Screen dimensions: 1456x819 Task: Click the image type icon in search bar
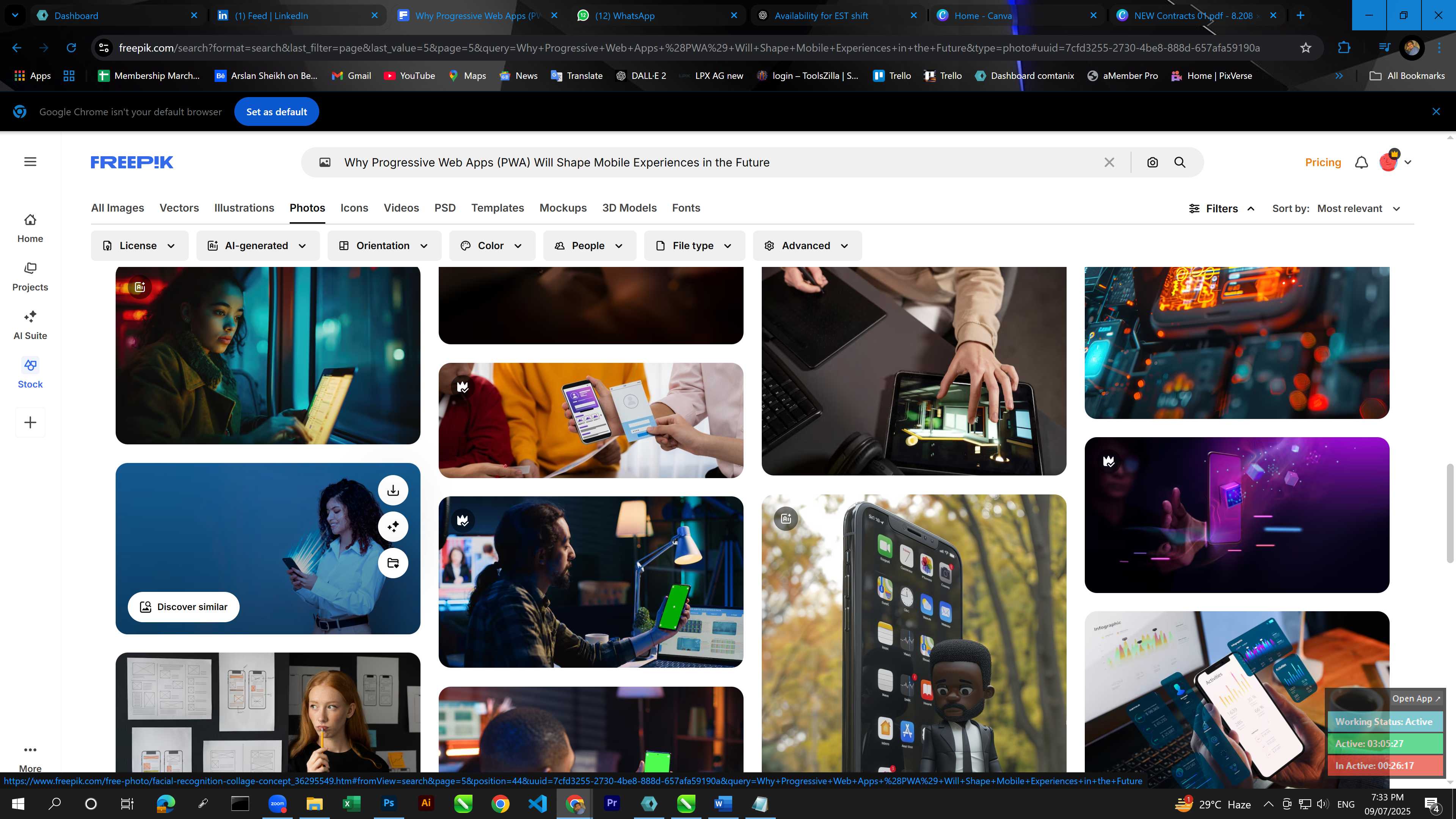pyautogui.click(x=325, y=162)
